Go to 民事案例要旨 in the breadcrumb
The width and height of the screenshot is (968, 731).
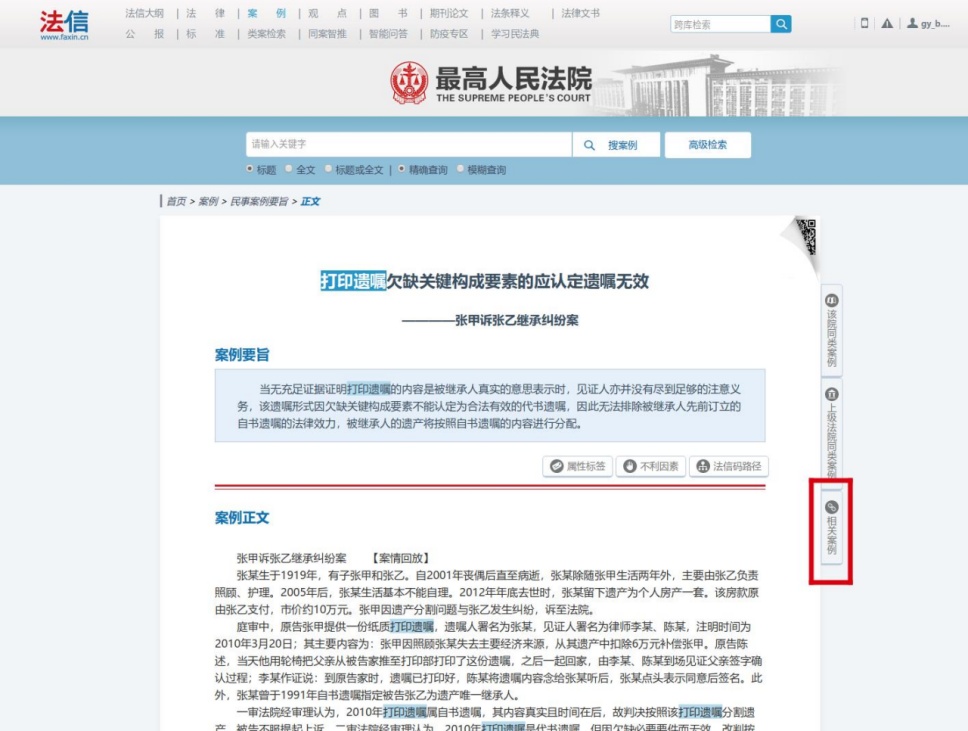[x=259, y=201]
